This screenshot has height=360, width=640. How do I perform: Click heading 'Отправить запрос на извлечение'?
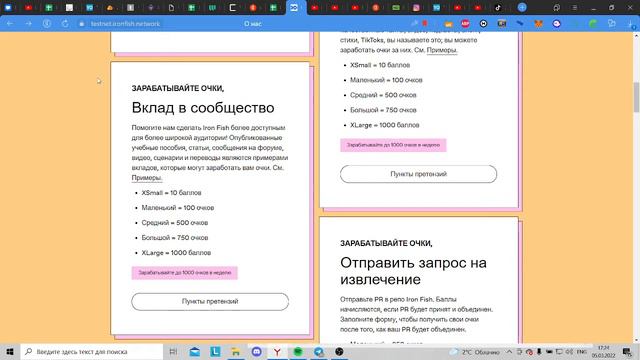point(413,271)
